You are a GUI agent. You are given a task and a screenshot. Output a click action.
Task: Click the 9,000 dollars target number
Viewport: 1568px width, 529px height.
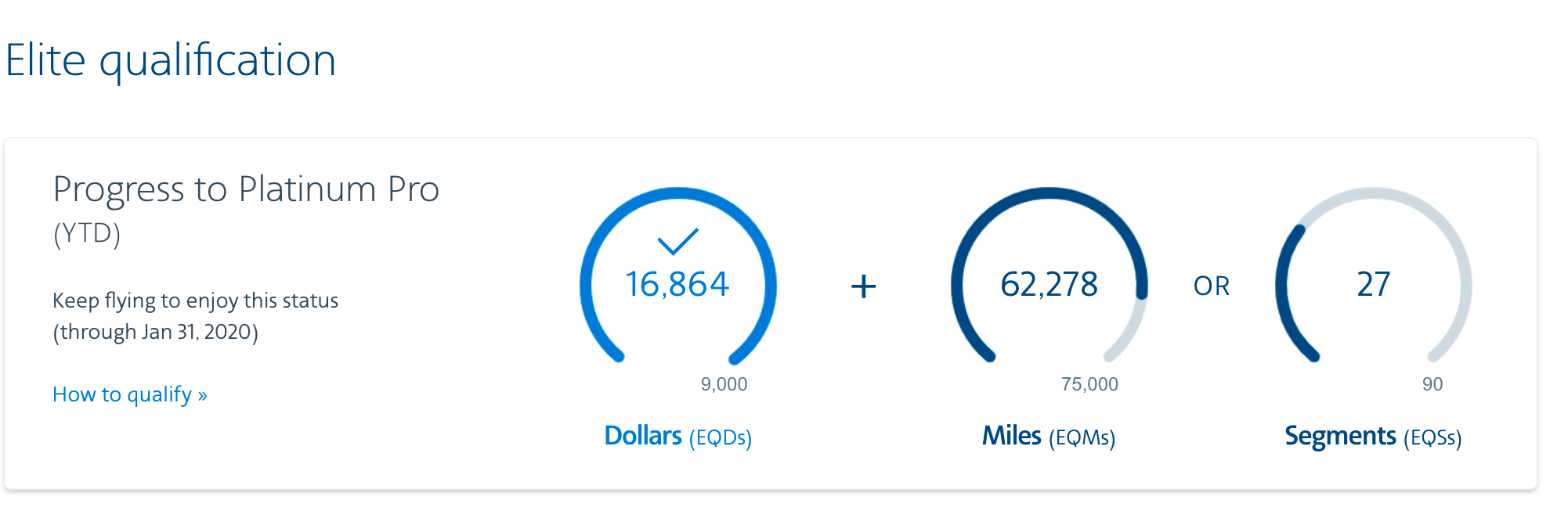coord(724,384)
